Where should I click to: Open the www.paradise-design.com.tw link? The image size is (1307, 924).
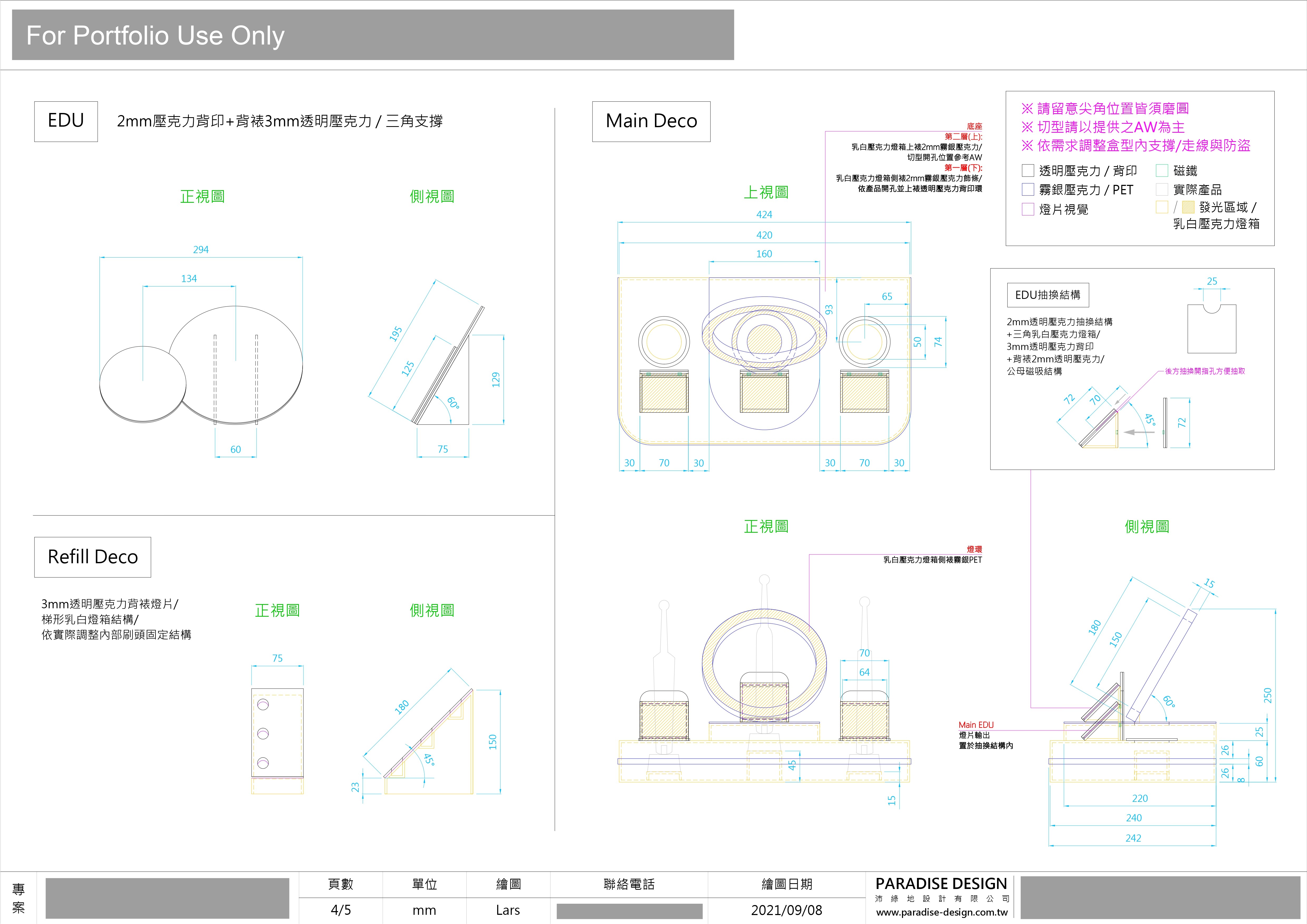(x=941, y=912)
